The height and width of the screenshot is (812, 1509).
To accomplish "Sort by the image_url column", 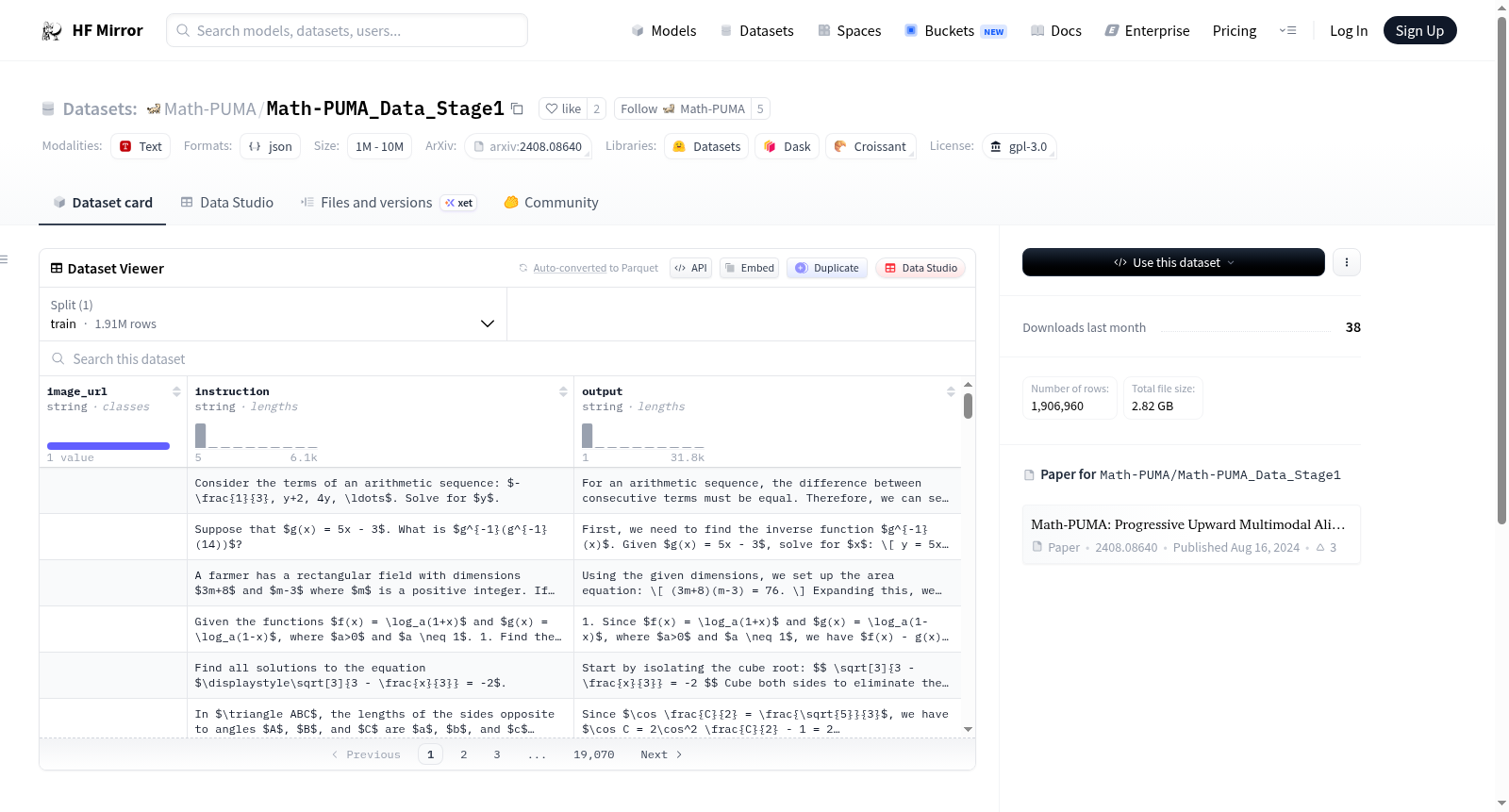I will coord(176,391).
